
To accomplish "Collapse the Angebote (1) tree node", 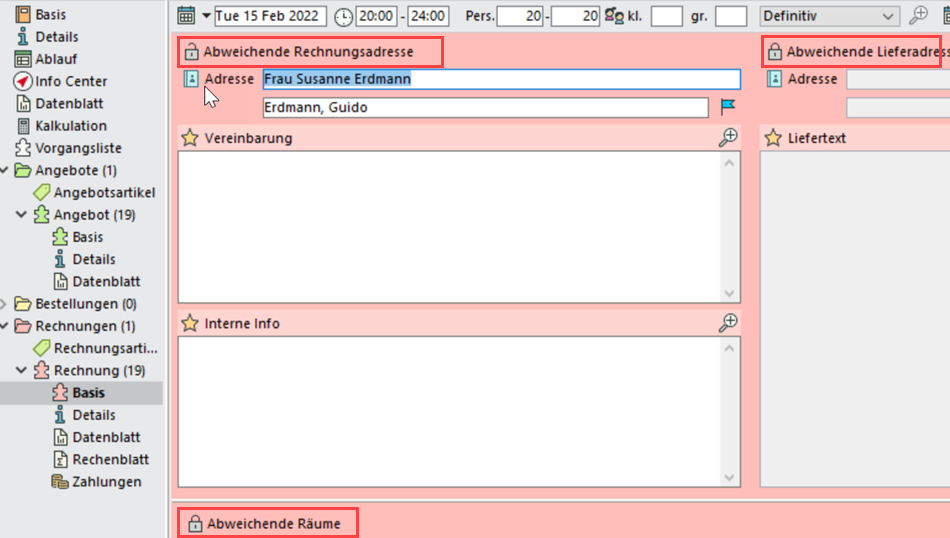I will click(5, 171).
